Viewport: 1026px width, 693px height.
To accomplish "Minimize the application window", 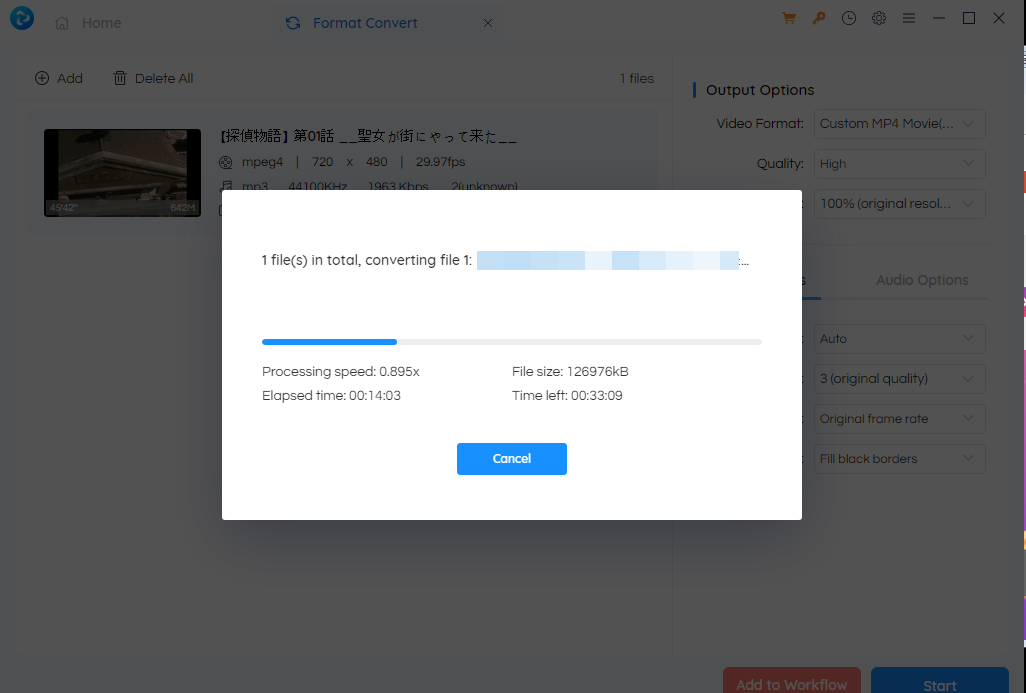I will pyautogui.click(x=939, y=18).
